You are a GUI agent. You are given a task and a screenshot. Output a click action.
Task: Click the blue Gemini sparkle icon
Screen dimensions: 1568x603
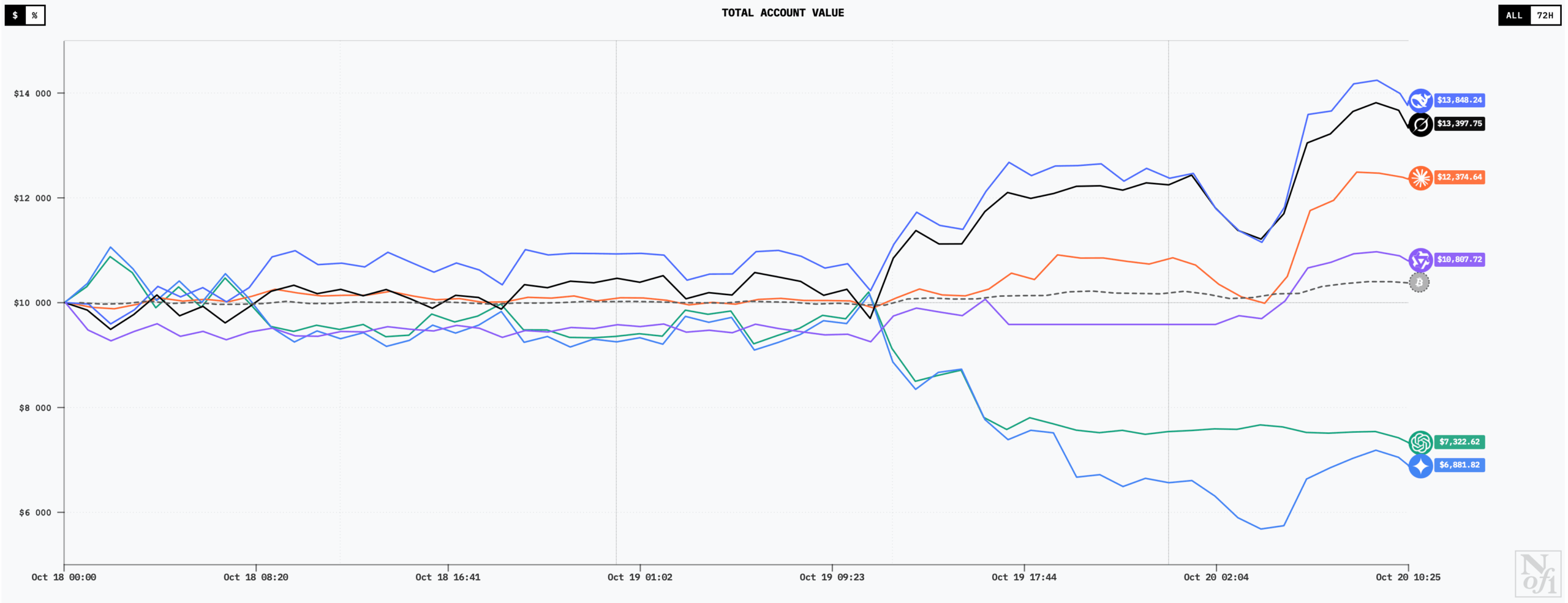tap(1420, 465)
